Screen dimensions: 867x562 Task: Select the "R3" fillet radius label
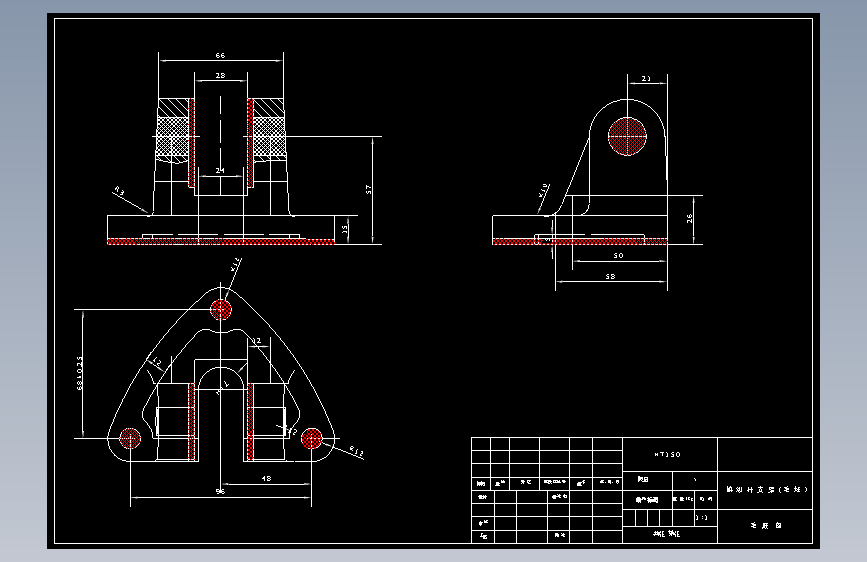pyautogui.click(x=119, y=192)
